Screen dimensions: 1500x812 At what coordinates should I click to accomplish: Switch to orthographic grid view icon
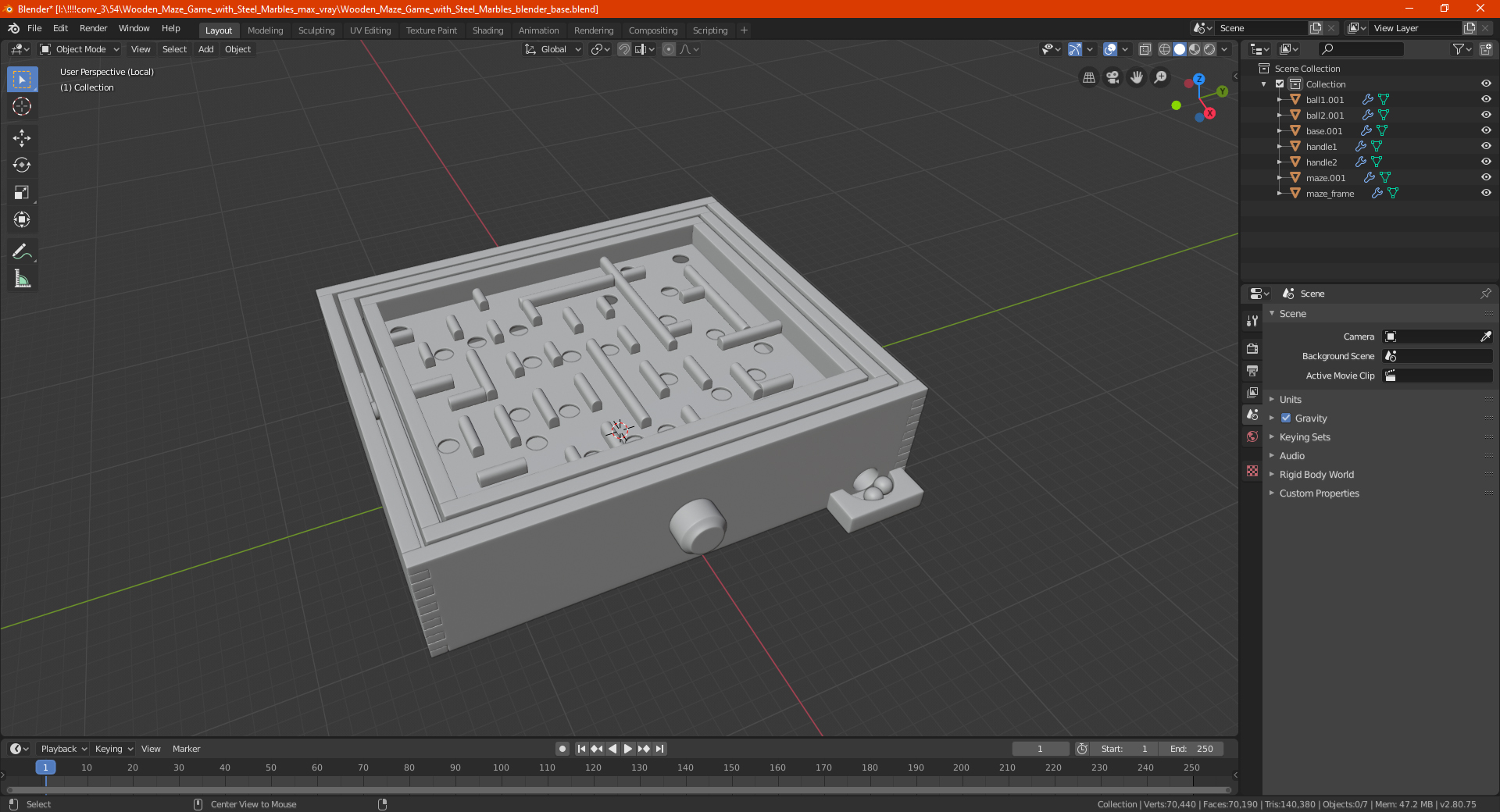(x=1088, y=77)
